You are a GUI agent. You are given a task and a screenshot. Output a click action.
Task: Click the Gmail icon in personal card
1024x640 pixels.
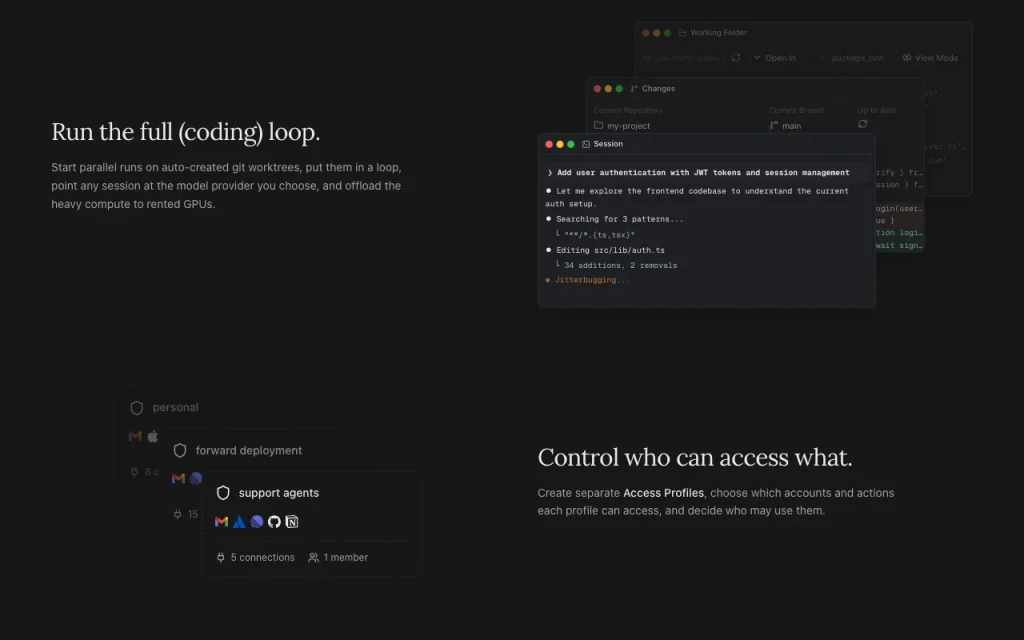point(135,436)
